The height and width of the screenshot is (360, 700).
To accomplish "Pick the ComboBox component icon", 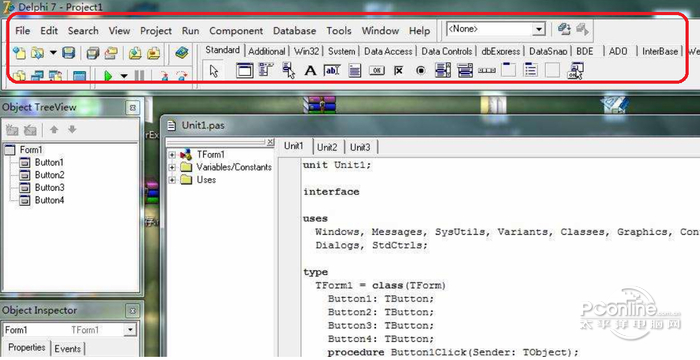I will click(x=465, y=70).
